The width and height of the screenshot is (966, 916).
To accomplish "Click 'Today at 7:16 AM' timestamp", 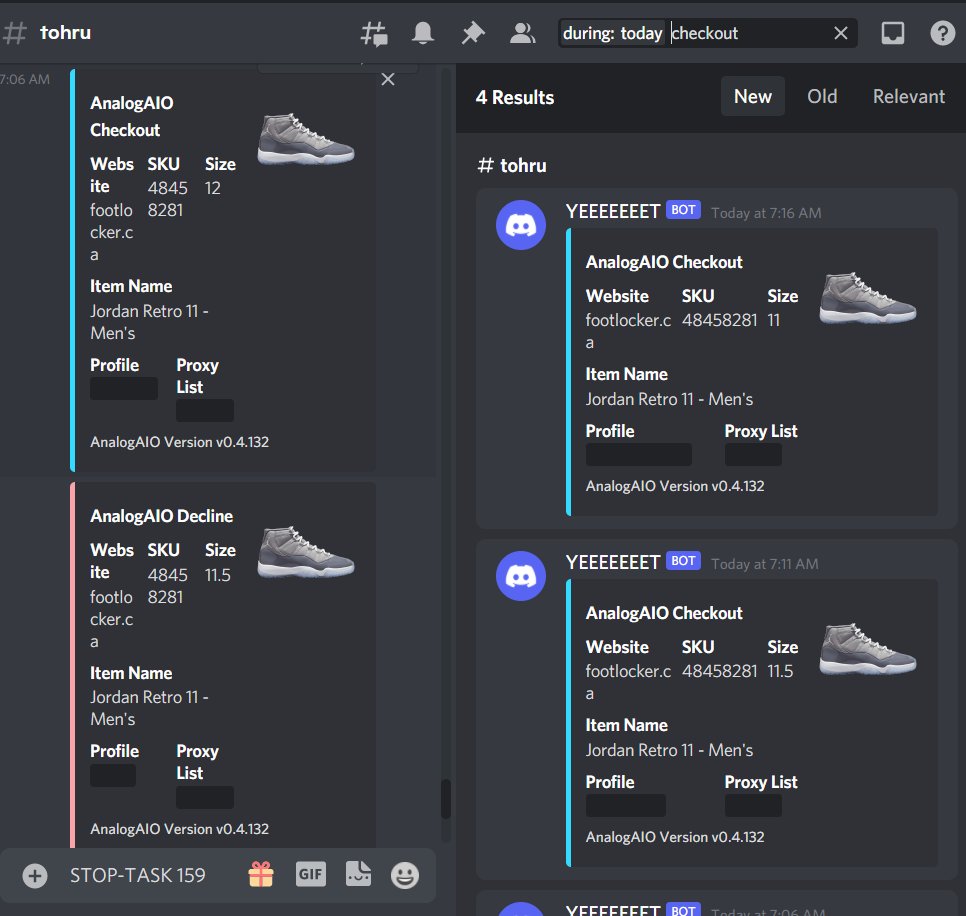I will [x=766, y=213].
